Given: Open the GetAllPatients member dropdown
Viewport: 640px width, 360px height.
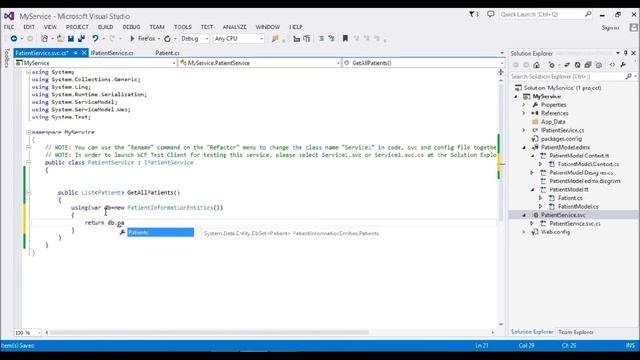Looking at the screenshot, I should click(423, 63).
